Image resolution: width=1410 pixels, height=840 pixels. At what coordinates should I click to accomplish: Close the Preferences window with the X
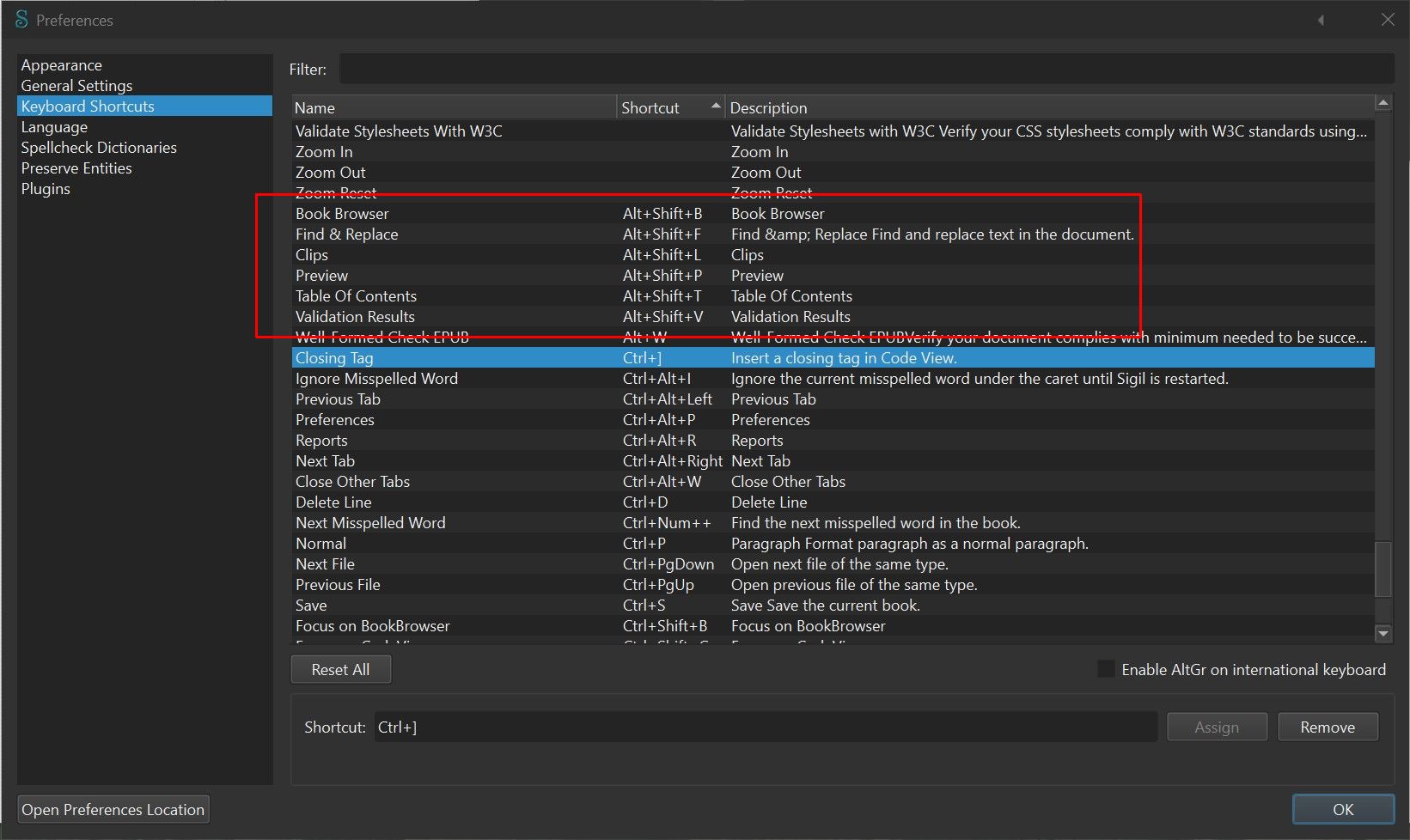pos(1388,20)
